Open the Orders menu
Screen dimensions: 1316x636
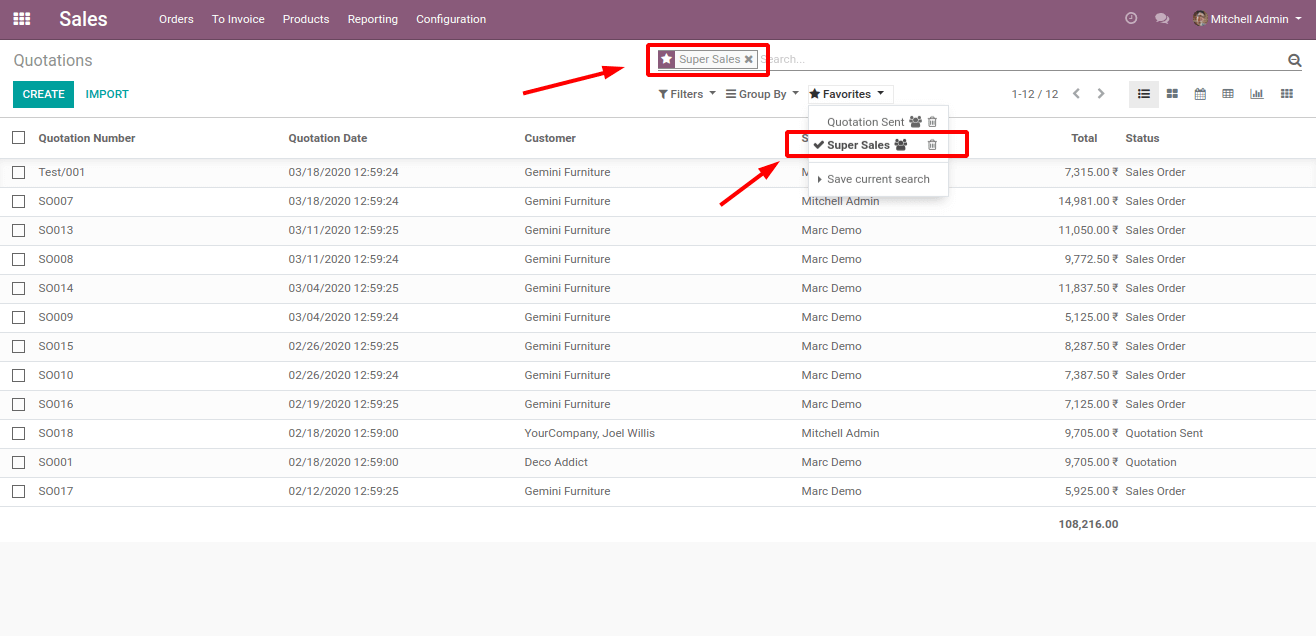[176, 19]
